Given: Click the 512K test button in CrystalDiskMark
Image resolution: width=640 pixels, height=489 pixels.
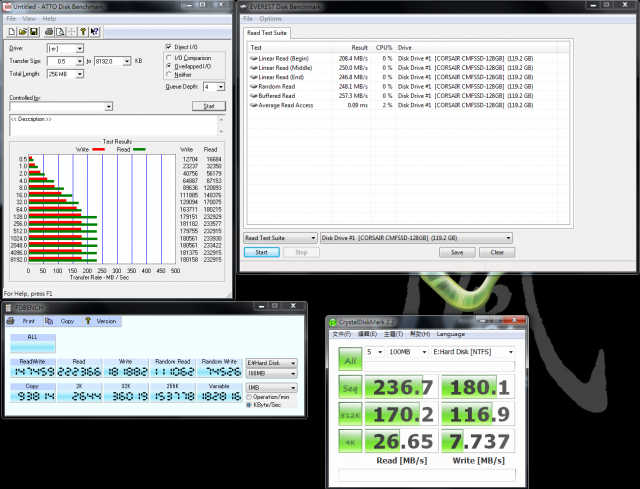Looking at the screenshot, I should [x=350, y=414].
